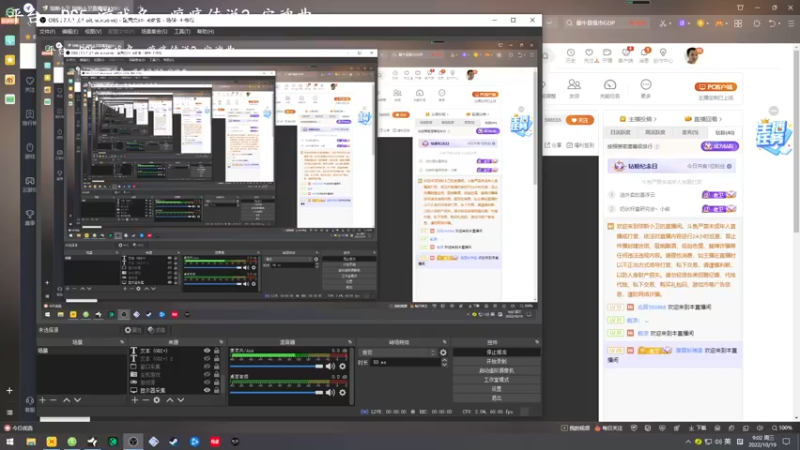
Task: Add a new source with plus button
Action: pos(135,400)
